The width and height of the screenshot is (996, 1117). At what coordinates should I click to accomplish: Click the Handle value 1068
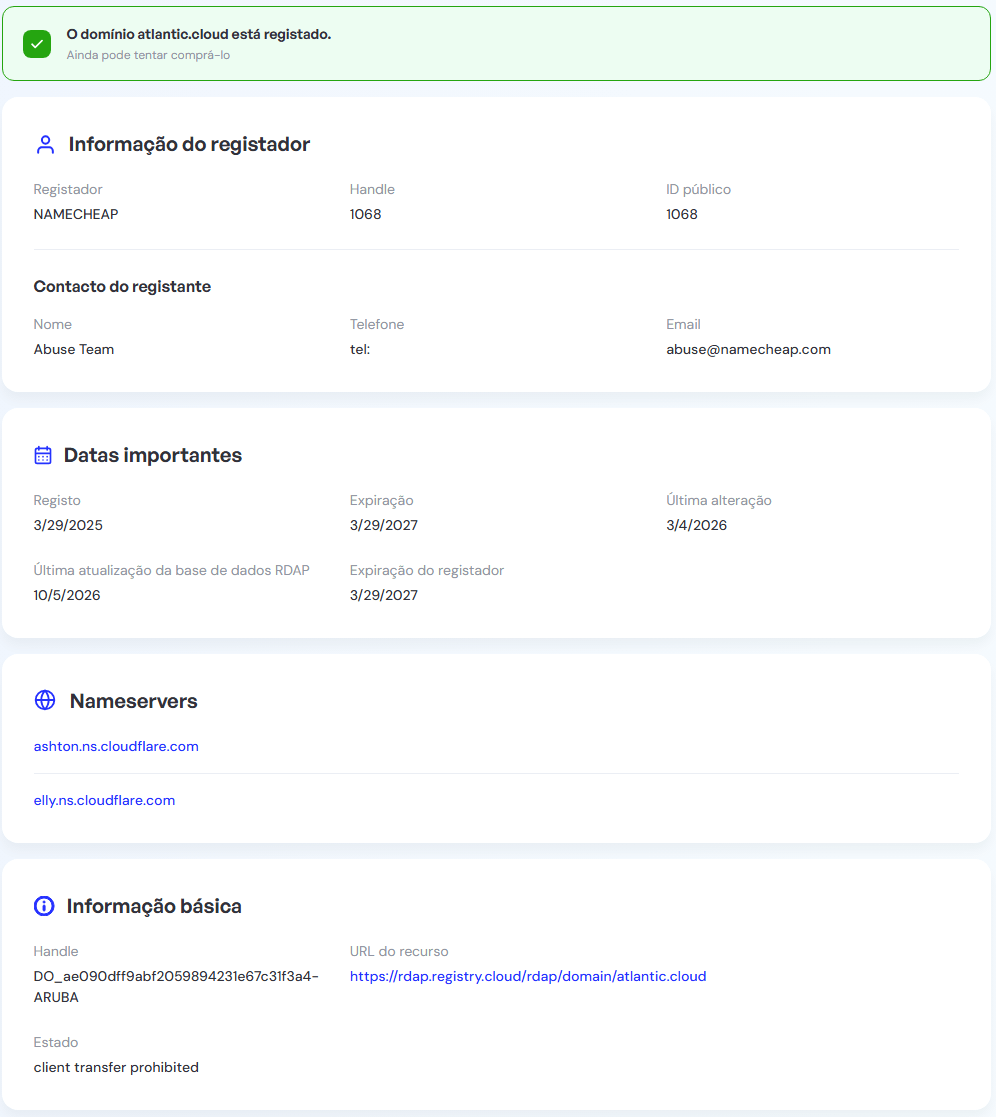(x=365, y=214)
